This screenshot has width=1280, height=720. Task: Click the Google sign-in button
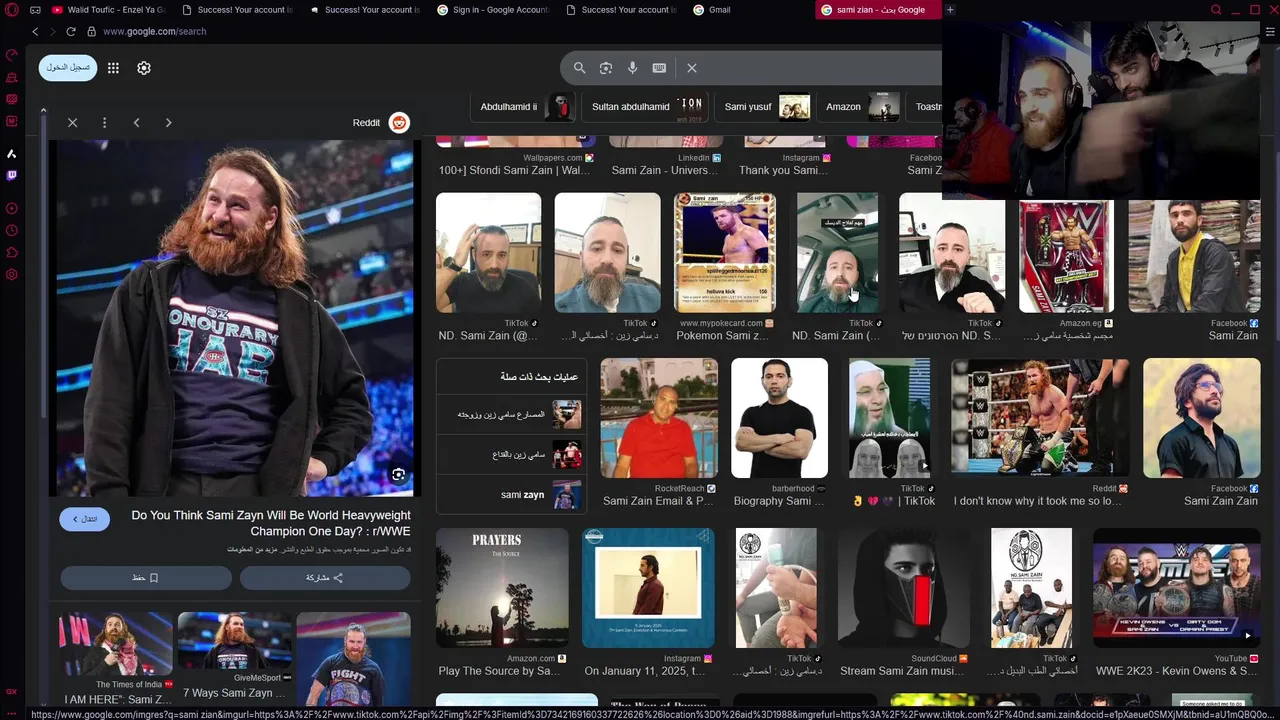tap(68, 68)
